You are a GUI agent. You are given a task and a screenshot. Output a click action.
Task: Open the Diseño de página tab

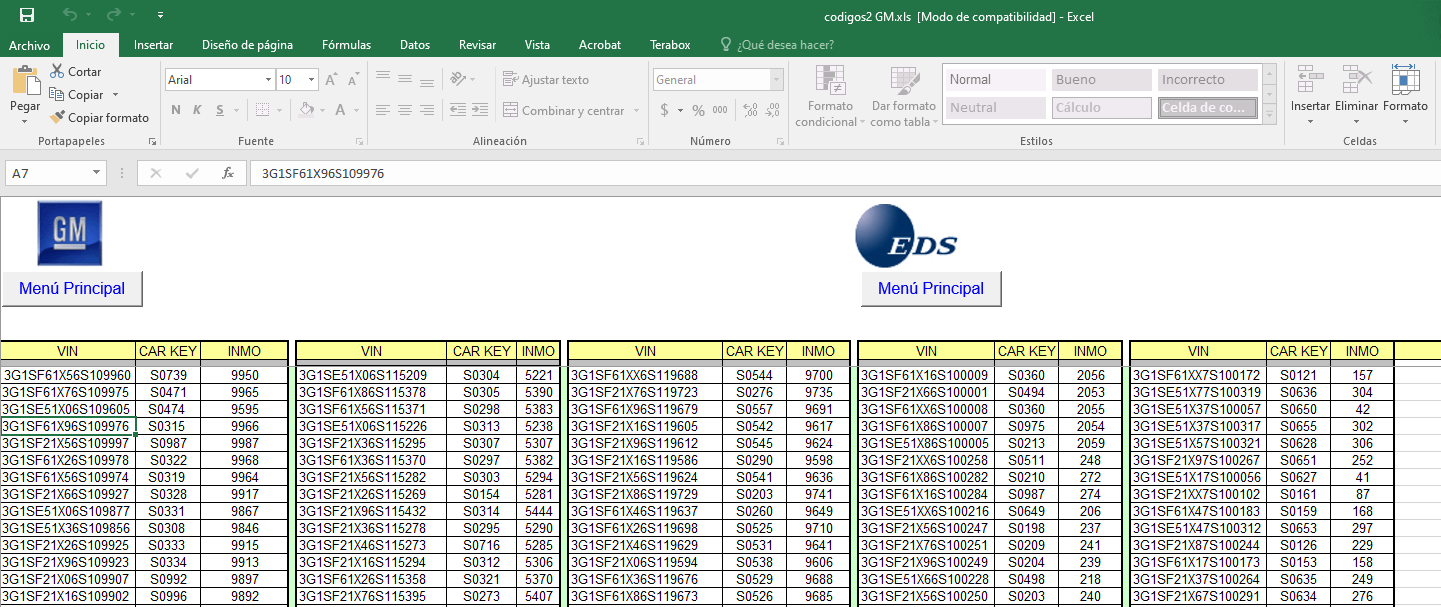[247, 45]
